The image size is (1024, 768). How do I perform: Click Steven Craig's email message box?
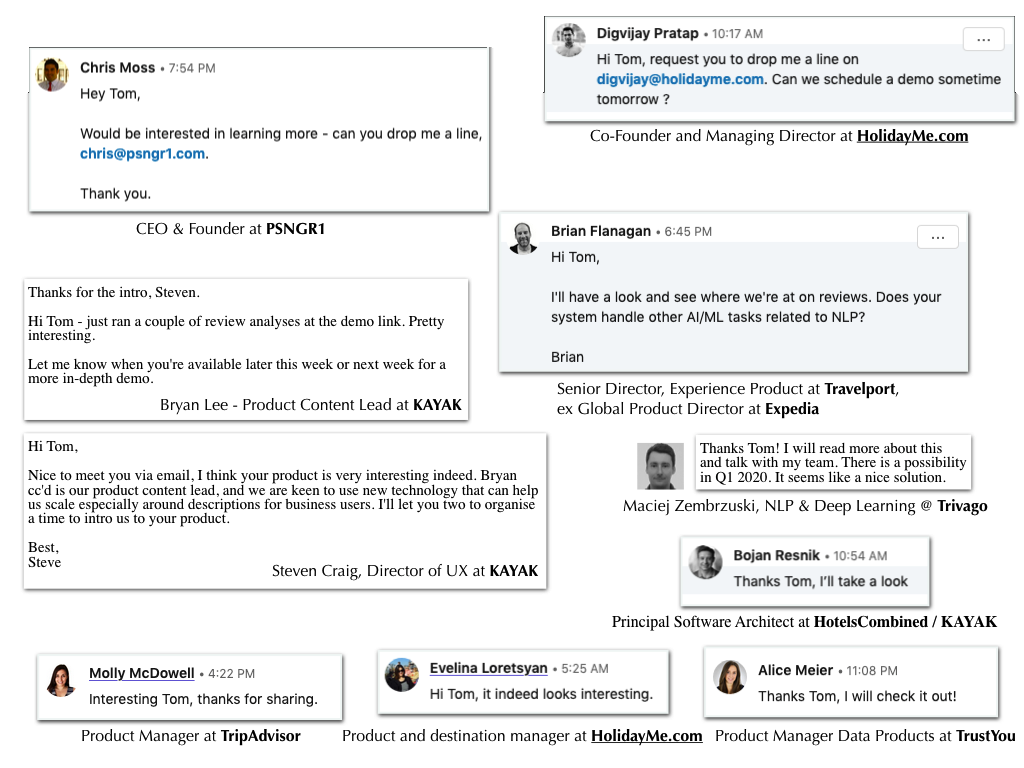point(285,511)
